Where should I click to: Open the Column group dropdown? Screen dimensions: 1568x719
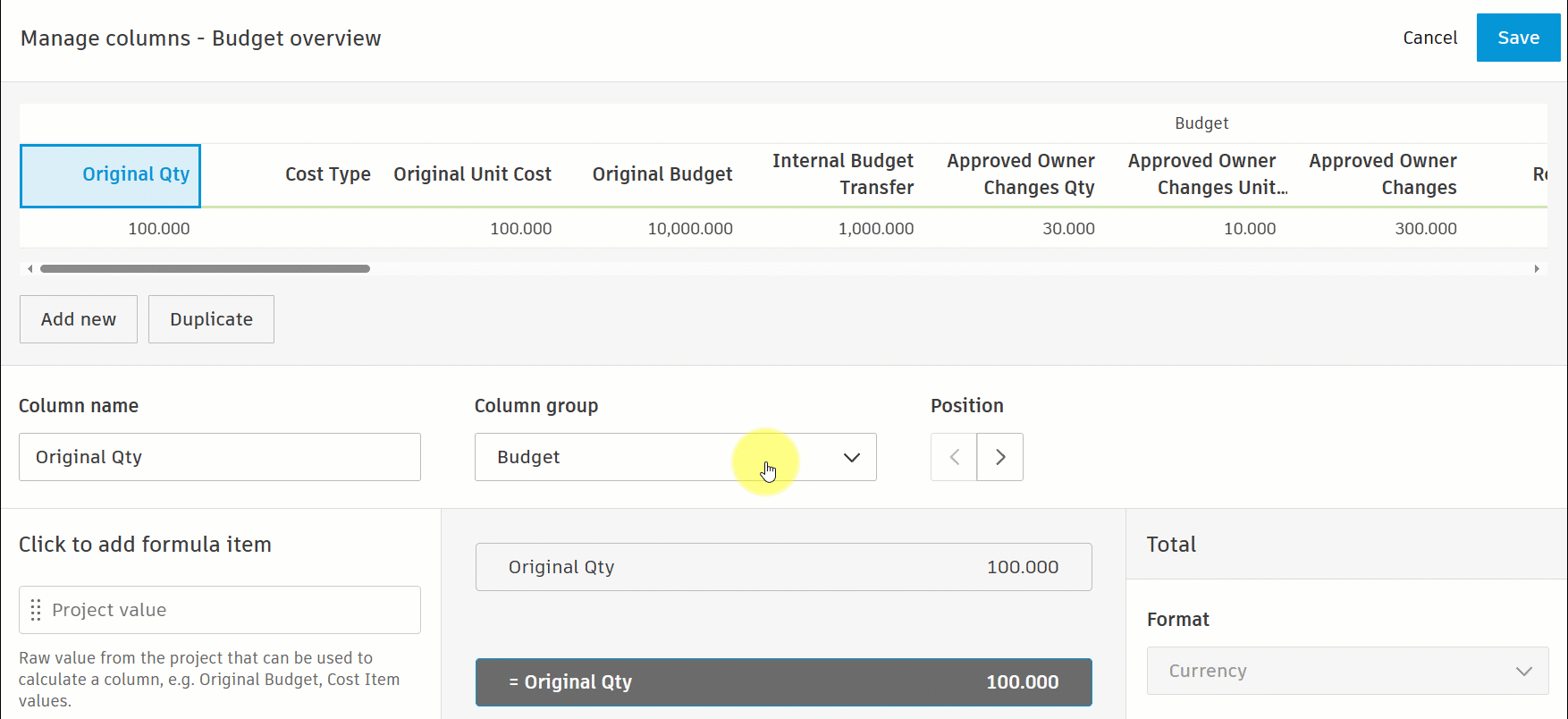675,457
